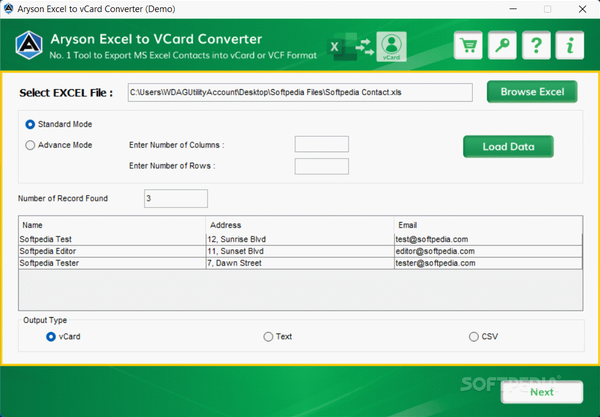Select the Softpedia Tester name cell

[112, 263]
